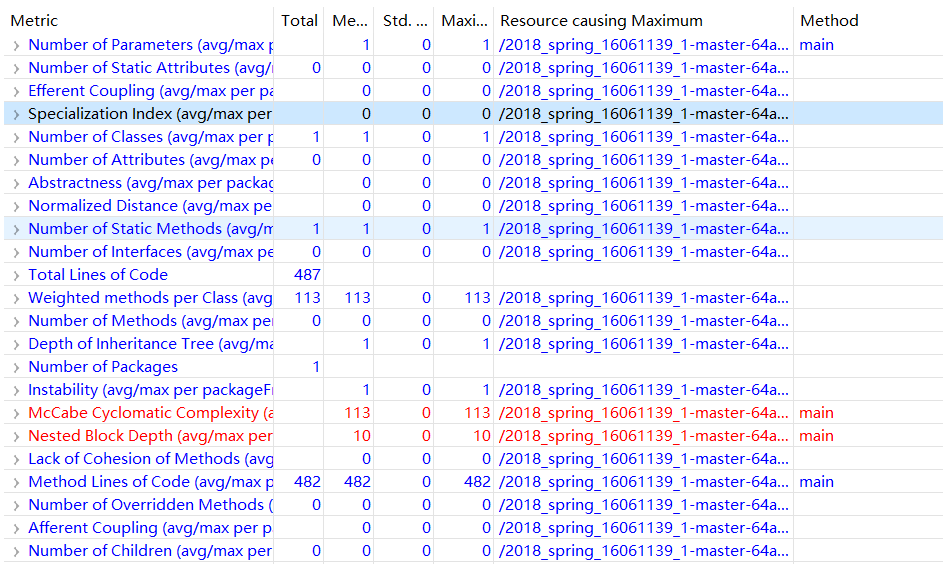Select the Weighted methods per Class row
The height and width of the screenshot is (564, 943).
click(x=149, y=298)
